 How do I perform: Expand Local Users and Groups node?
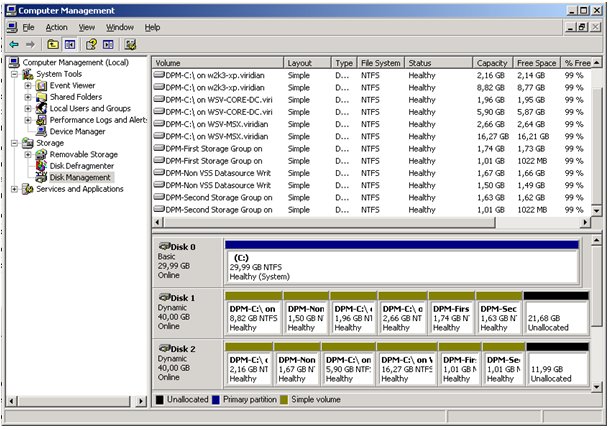point(28,109)
